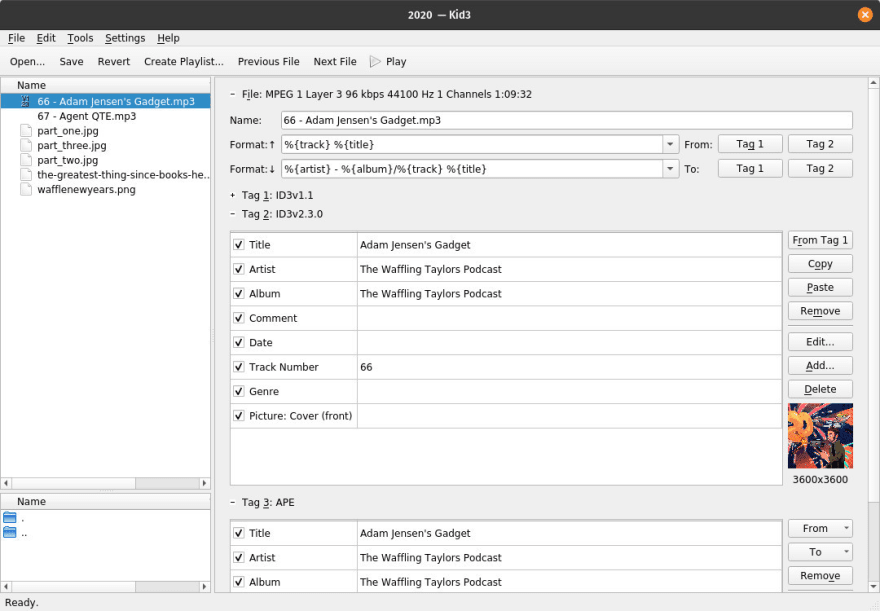This screenshot has width=880, height=611.
Task: Open the Help menu
Action: [x=168, y=38]
